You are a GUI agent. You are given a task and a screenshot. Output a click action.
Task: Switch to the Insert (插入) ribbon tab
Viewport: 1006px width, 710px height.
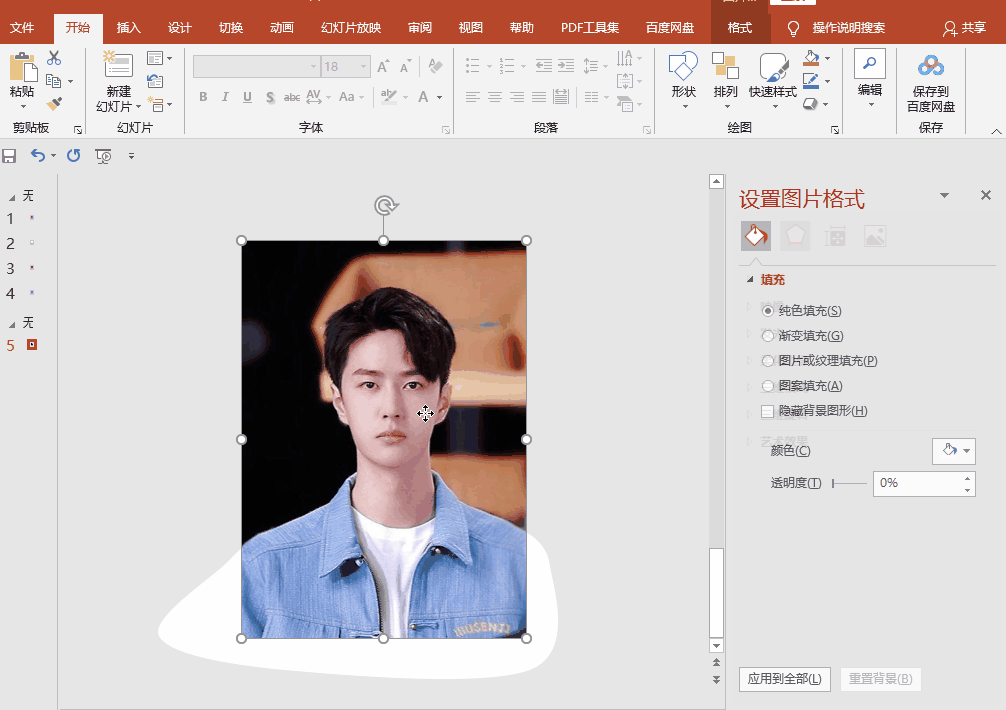[128, 28]
